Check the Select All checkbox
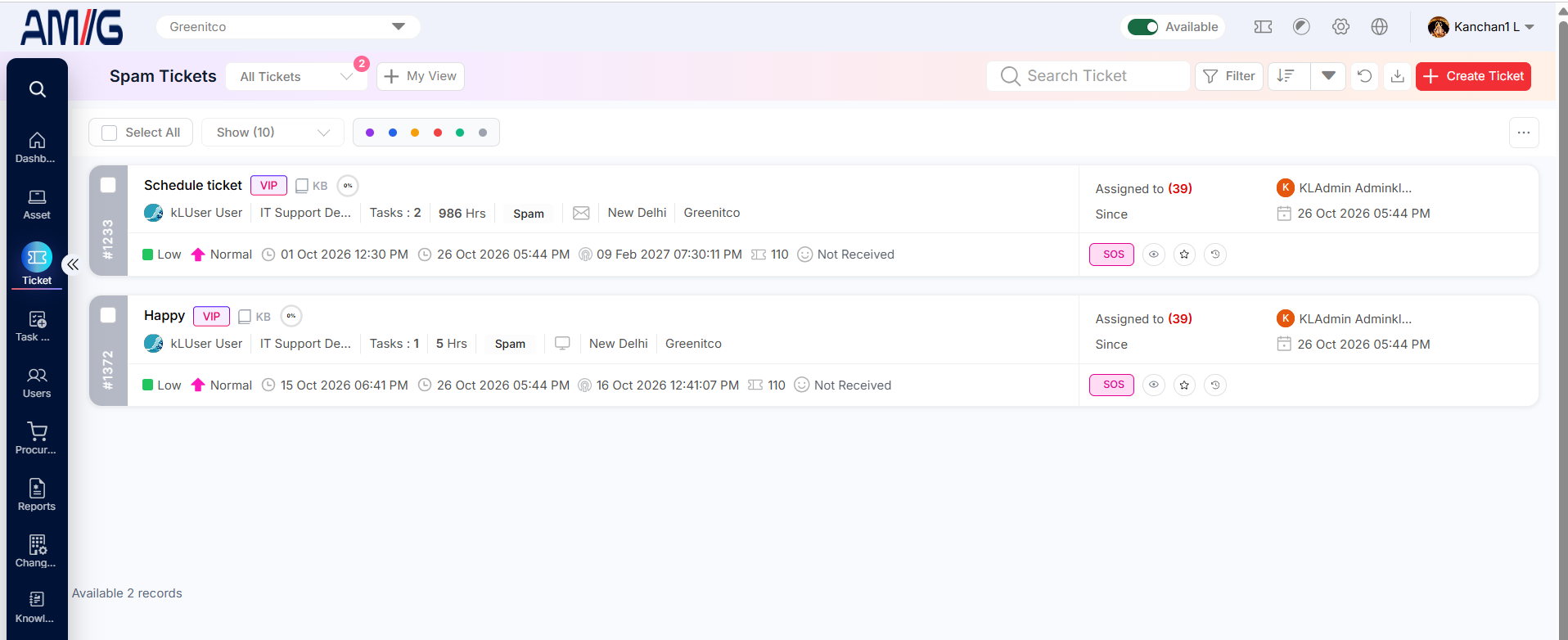Image resolution: width=1568 pixels, height=640 pixels. 109,133
